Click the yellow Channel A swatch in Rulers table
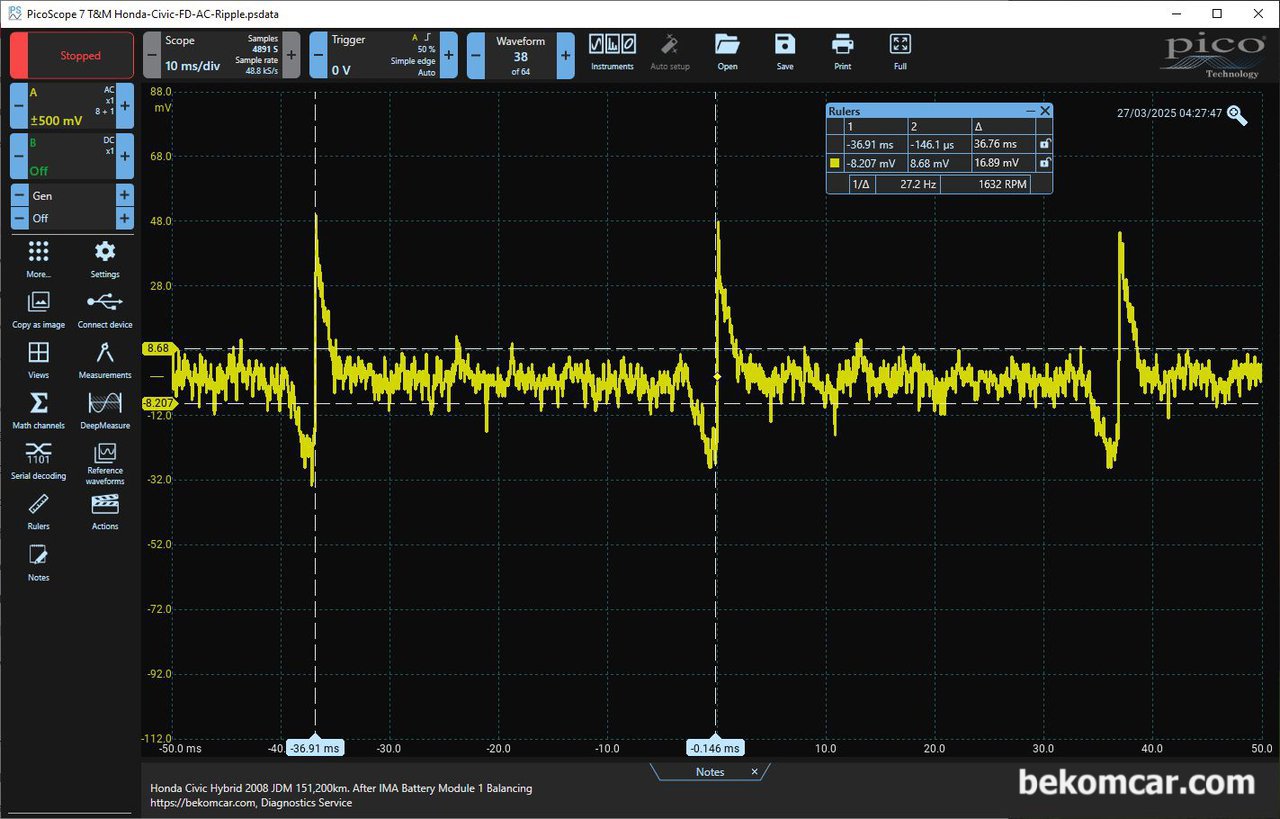The width and height of the screenshot is (1280, 819). click(x=836, y=163)
